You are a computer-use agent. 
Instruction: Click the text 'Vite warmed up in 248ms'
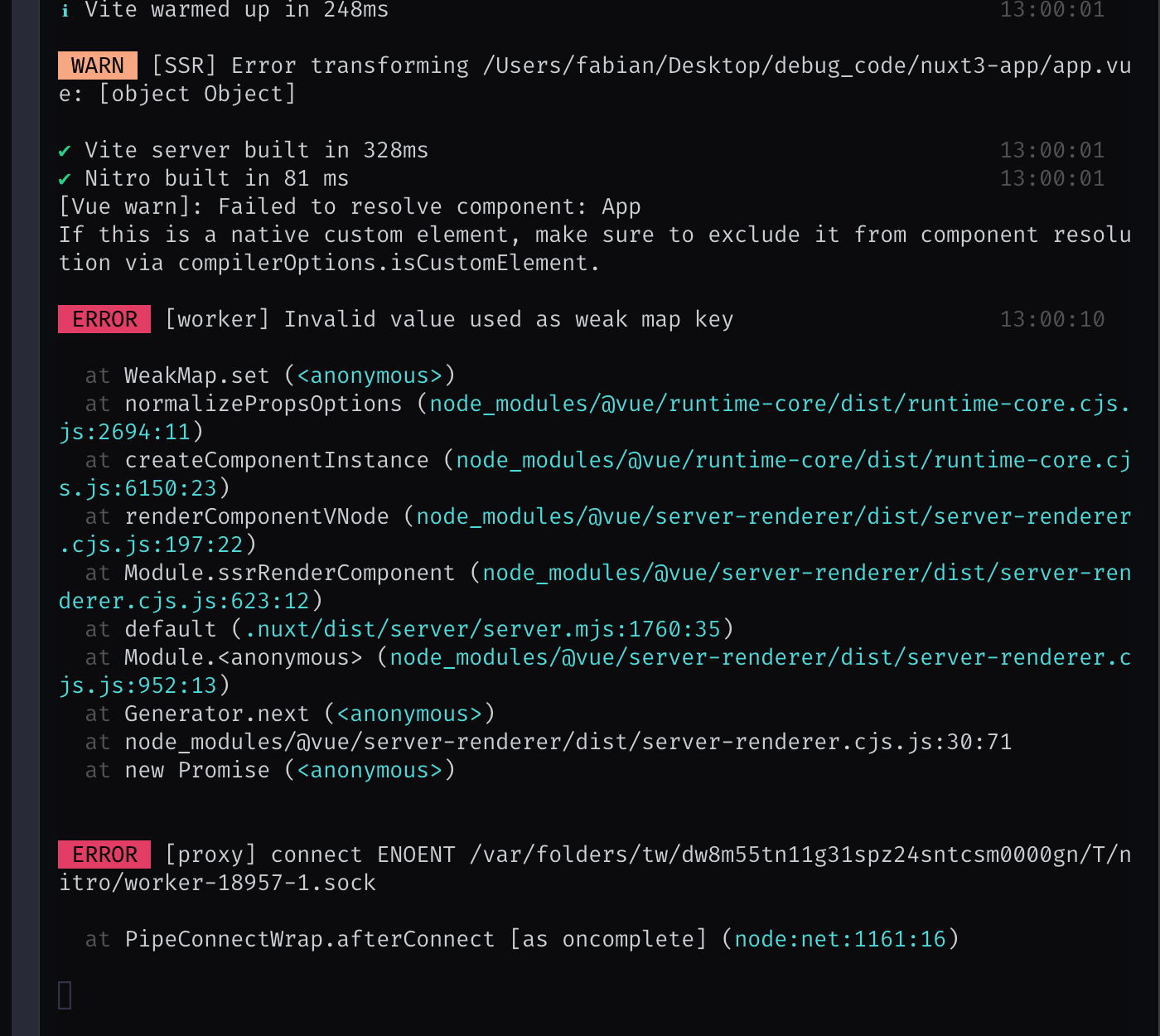pos(237,10)
